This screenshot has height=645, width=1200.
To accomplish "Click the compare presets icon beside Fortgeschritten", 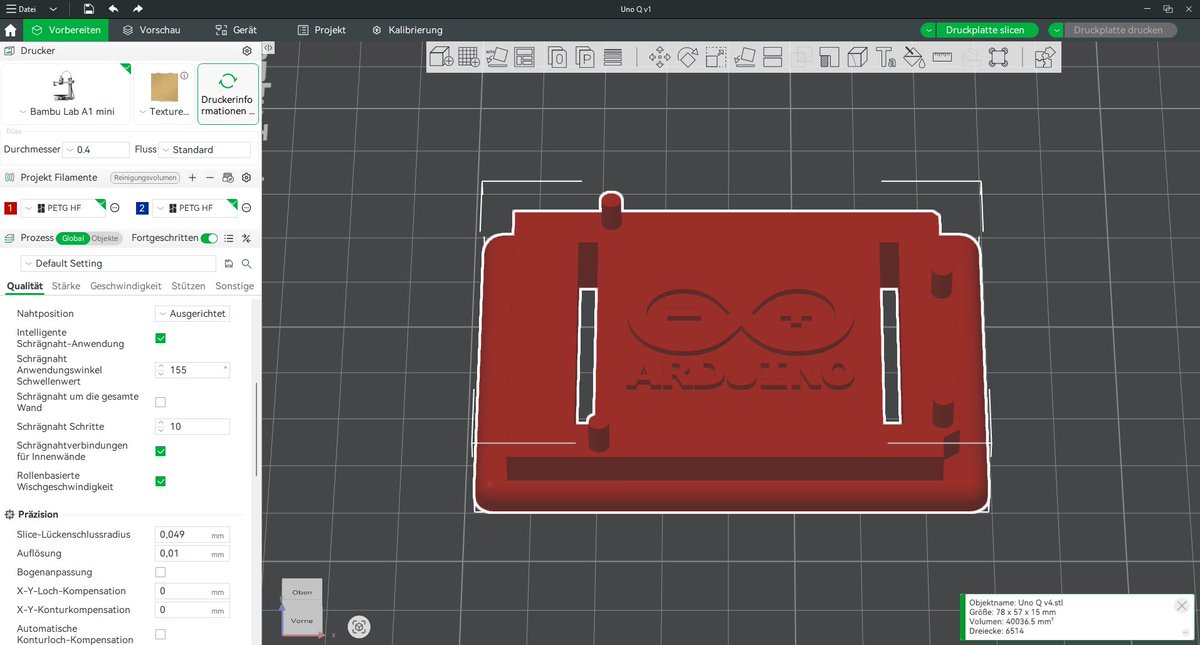I will coord(246,238).
